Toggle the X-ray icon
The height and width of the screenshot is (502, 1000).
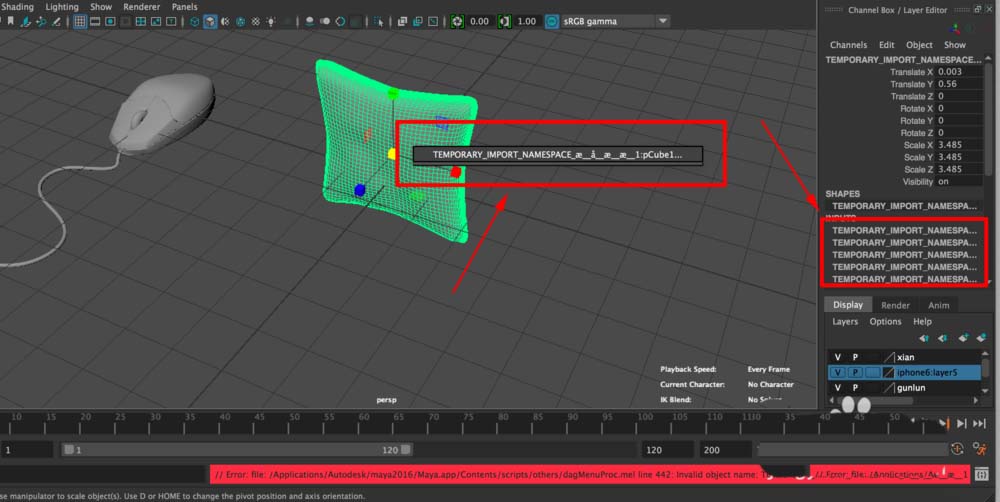point(402,21)
